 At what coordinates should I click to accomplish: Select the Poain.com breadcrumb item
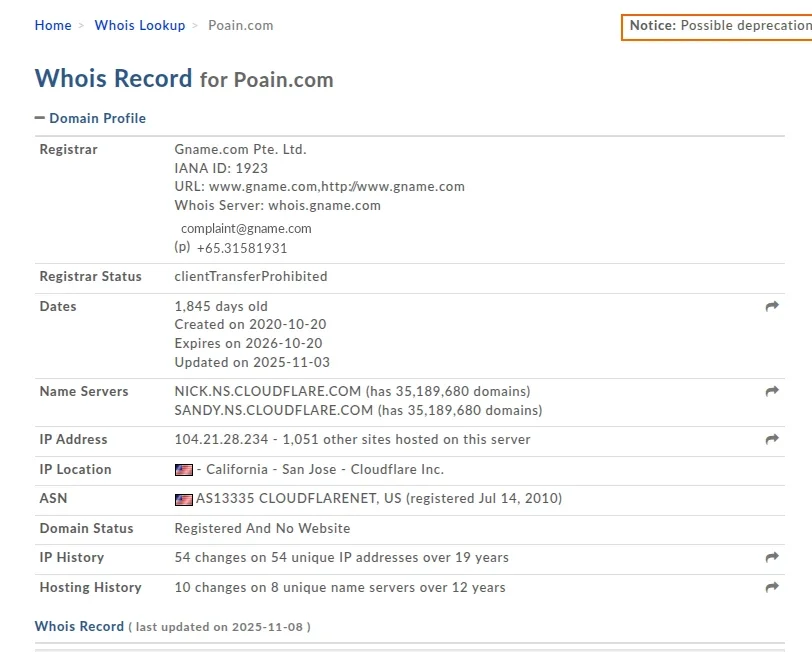coord(240,25)
